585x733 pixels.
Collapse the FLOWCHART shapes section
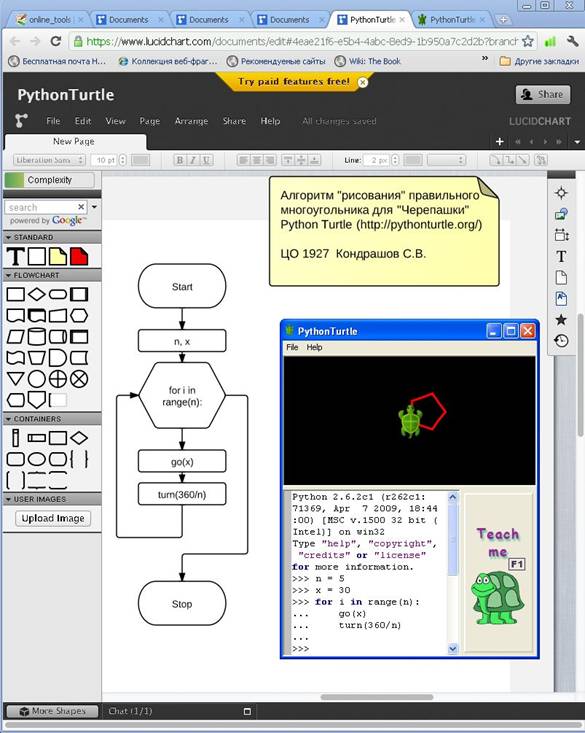coord(8,275)
